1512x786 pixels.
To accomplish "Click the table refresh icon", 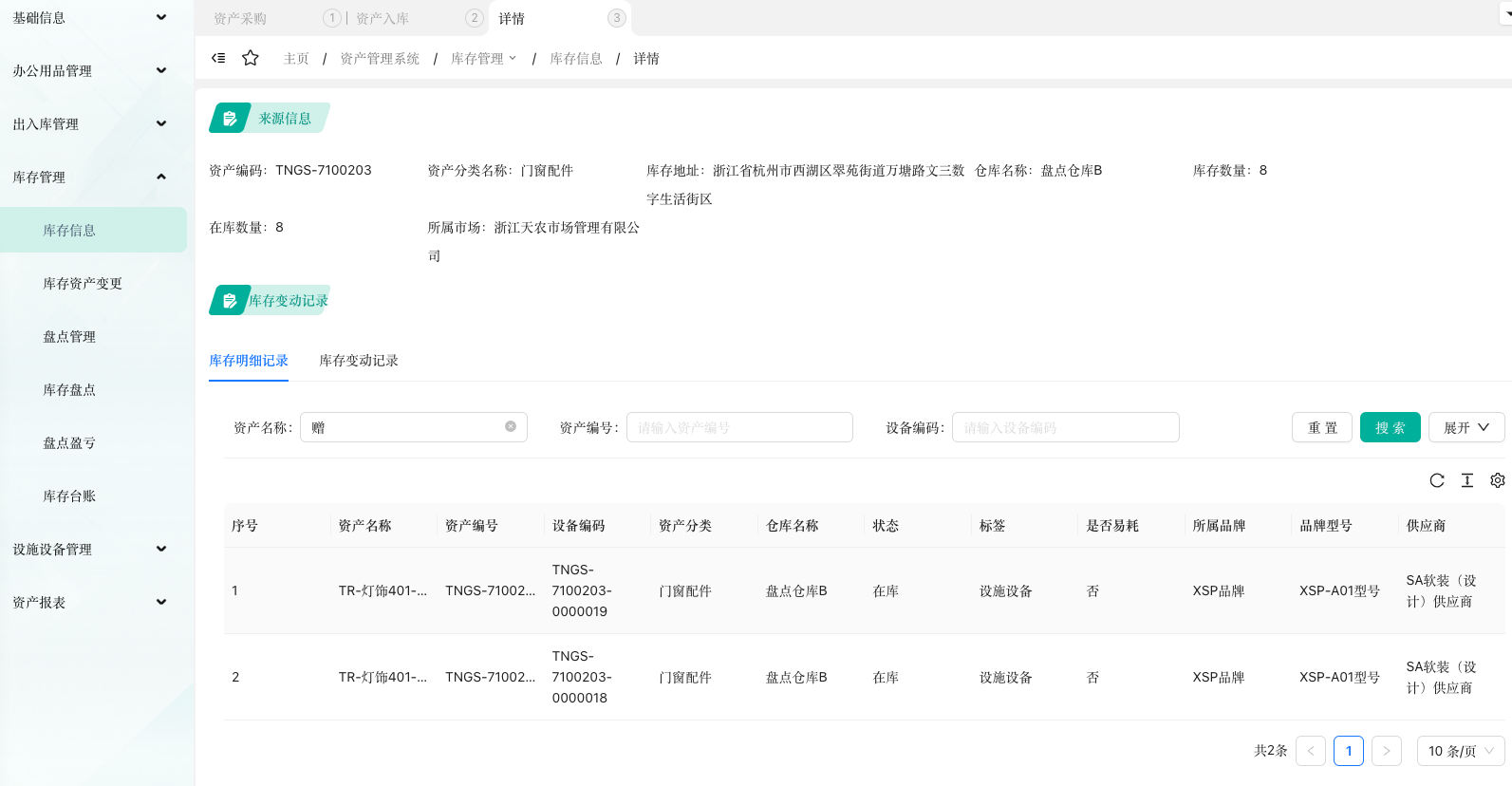I will 1437,480.
